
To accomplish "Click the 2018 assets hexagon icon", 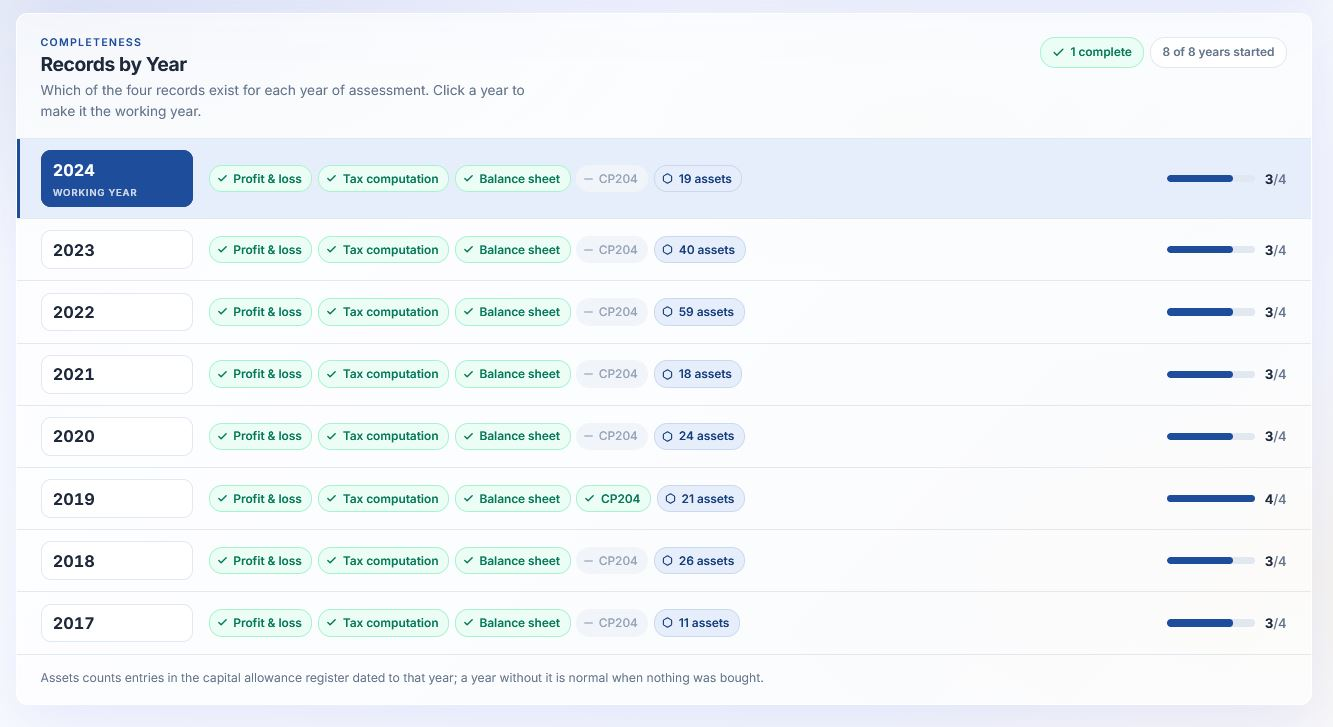I will coord(667,561).
